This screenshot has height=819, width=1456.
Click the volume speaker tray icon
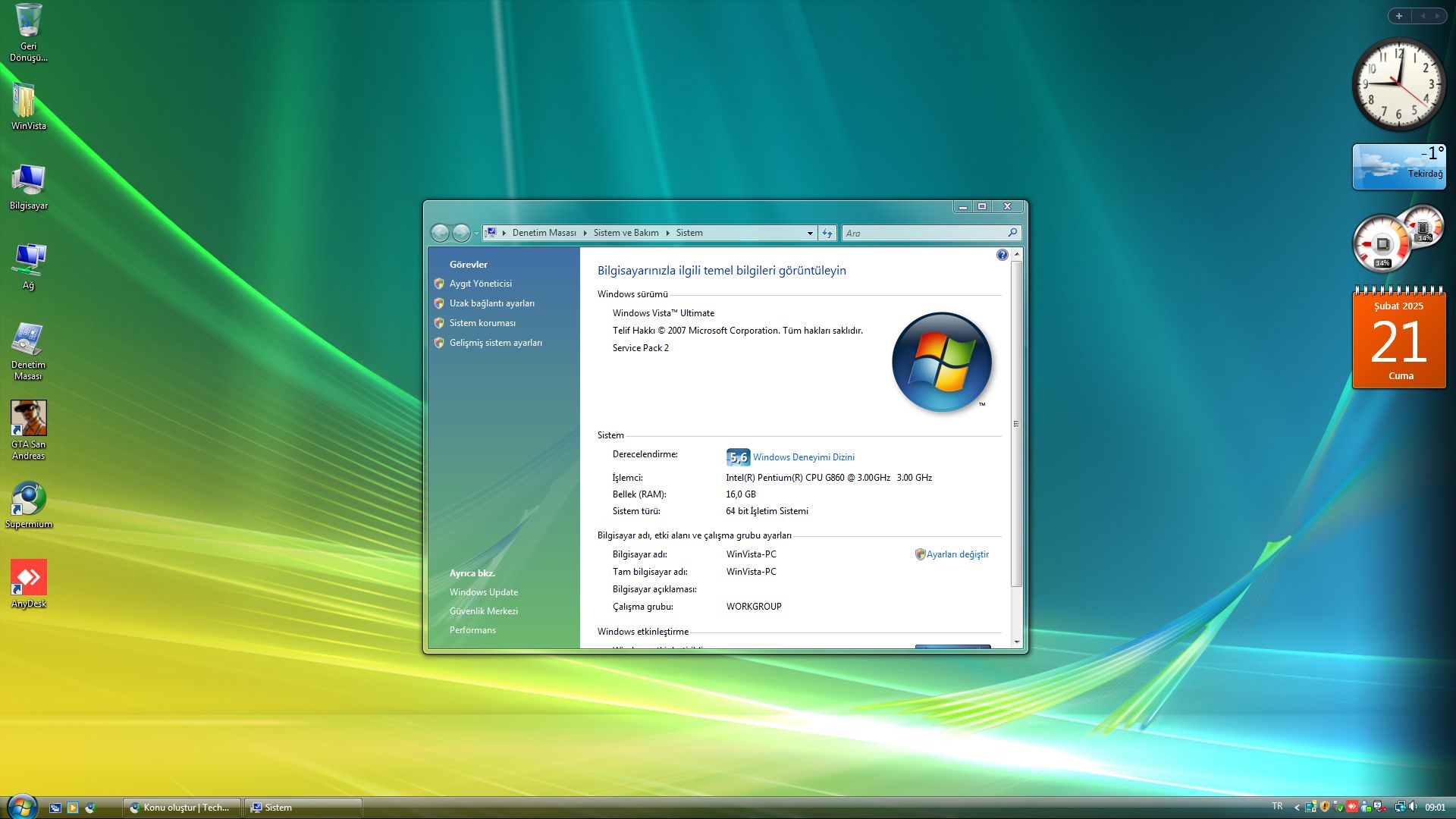point(1413,807)
